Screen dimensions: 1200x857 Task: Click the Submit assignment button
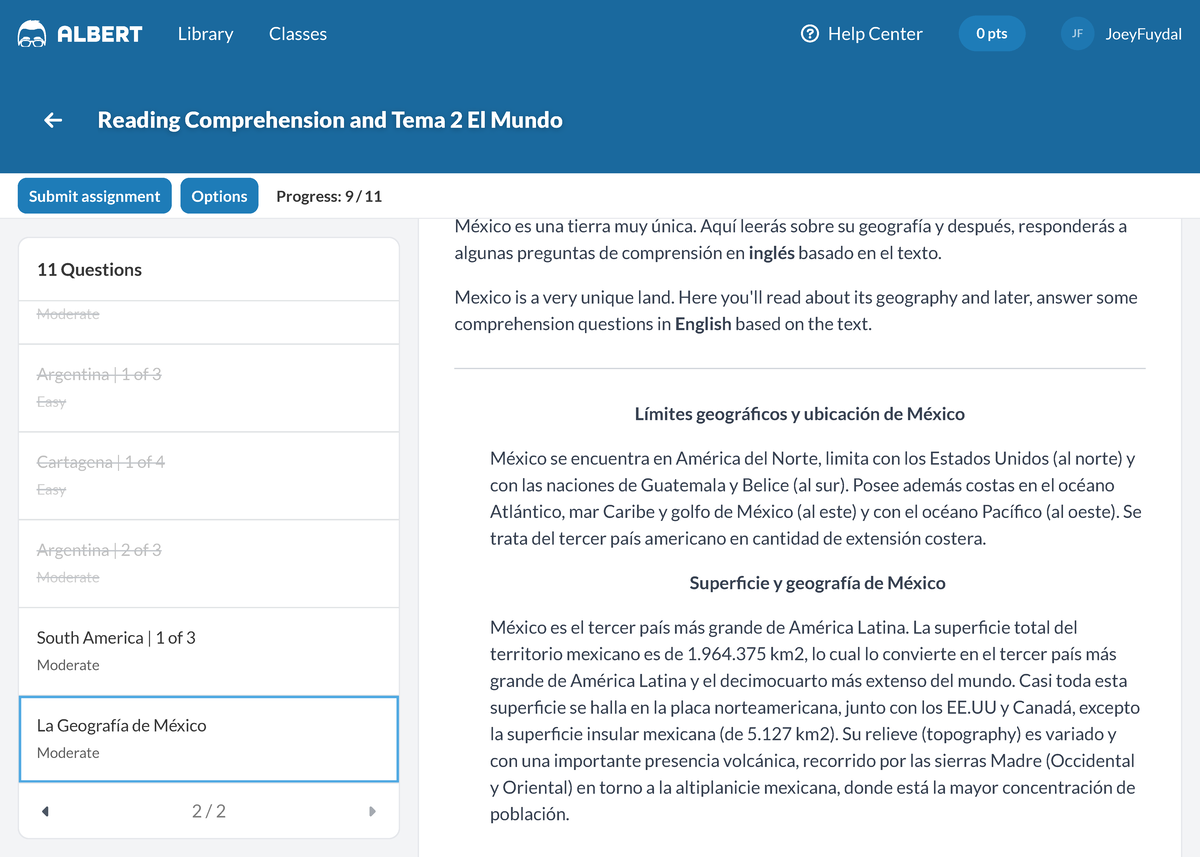tap(94, 196)
